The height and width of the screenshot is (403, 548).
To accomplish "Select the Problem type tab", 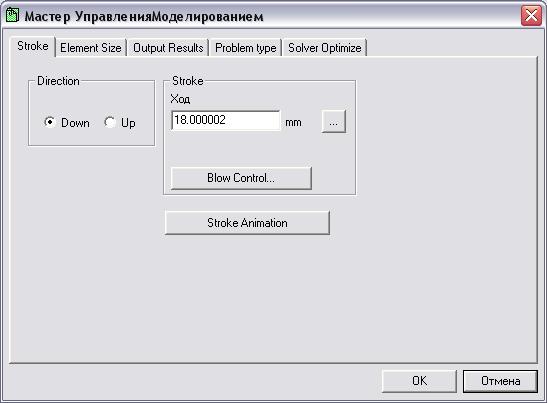I will (x=245, y=48).
